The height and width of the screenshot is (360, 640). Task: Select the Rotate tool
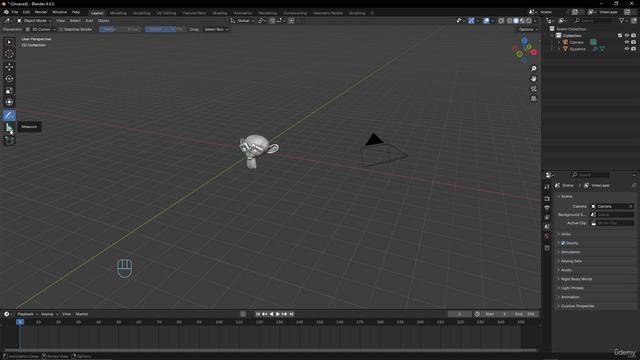(x=9, y=78)
